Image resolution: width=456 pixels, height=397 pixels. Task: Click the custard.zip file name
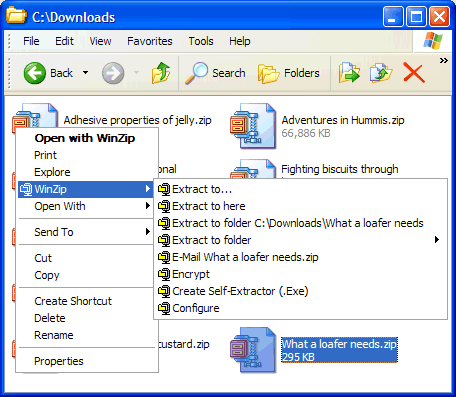(x=184, y=344)
